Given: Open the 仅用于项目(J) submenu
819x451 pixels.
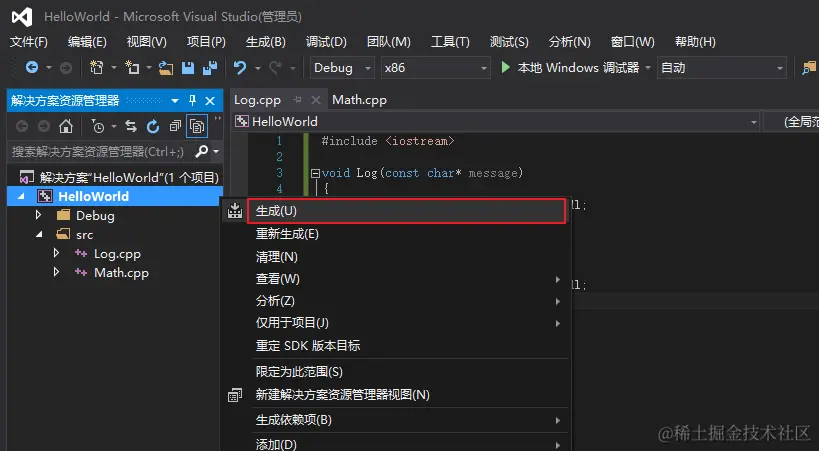Looking at the screenshot, I should (x=396, y=323).
